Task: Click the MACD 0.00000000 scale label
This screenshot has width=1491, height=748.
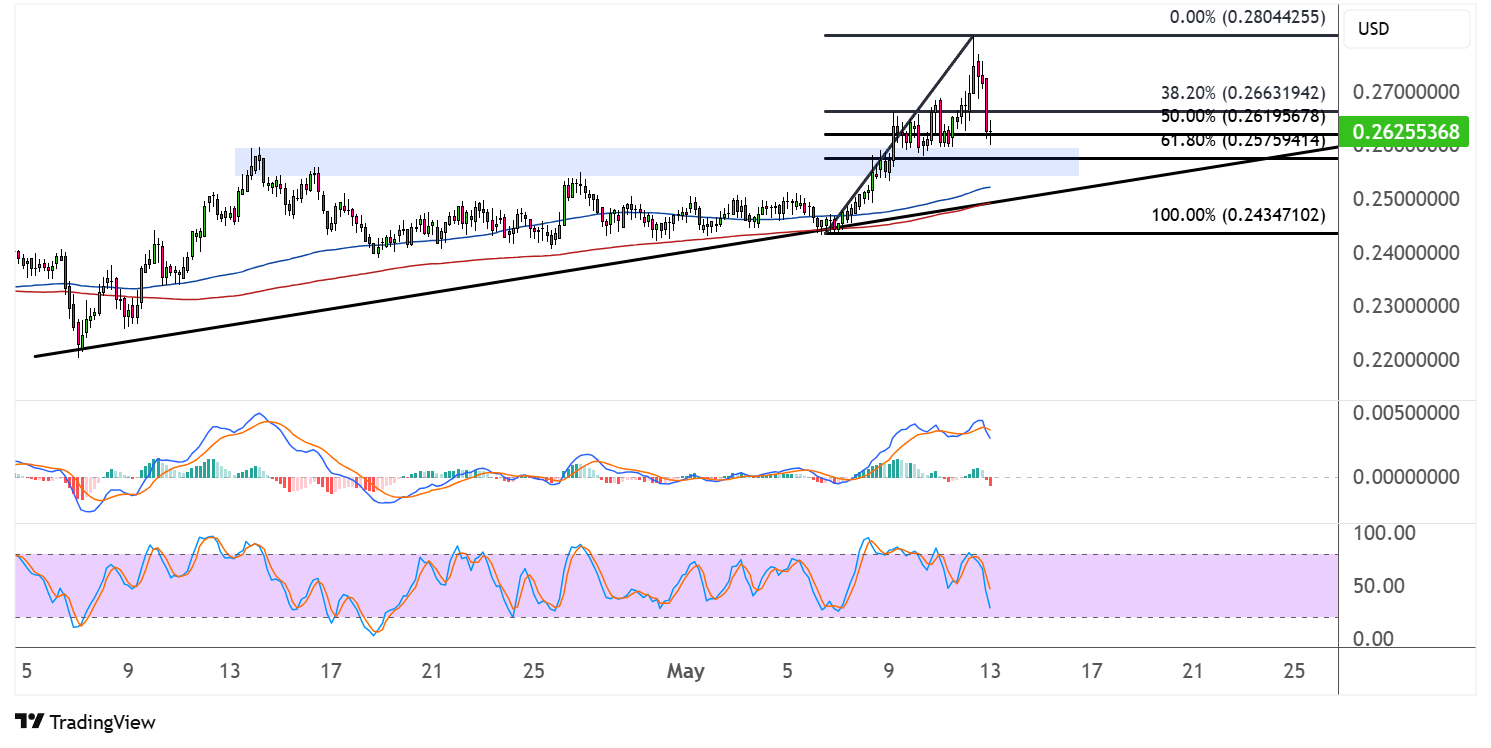Action: click(x=1407, y=477)
